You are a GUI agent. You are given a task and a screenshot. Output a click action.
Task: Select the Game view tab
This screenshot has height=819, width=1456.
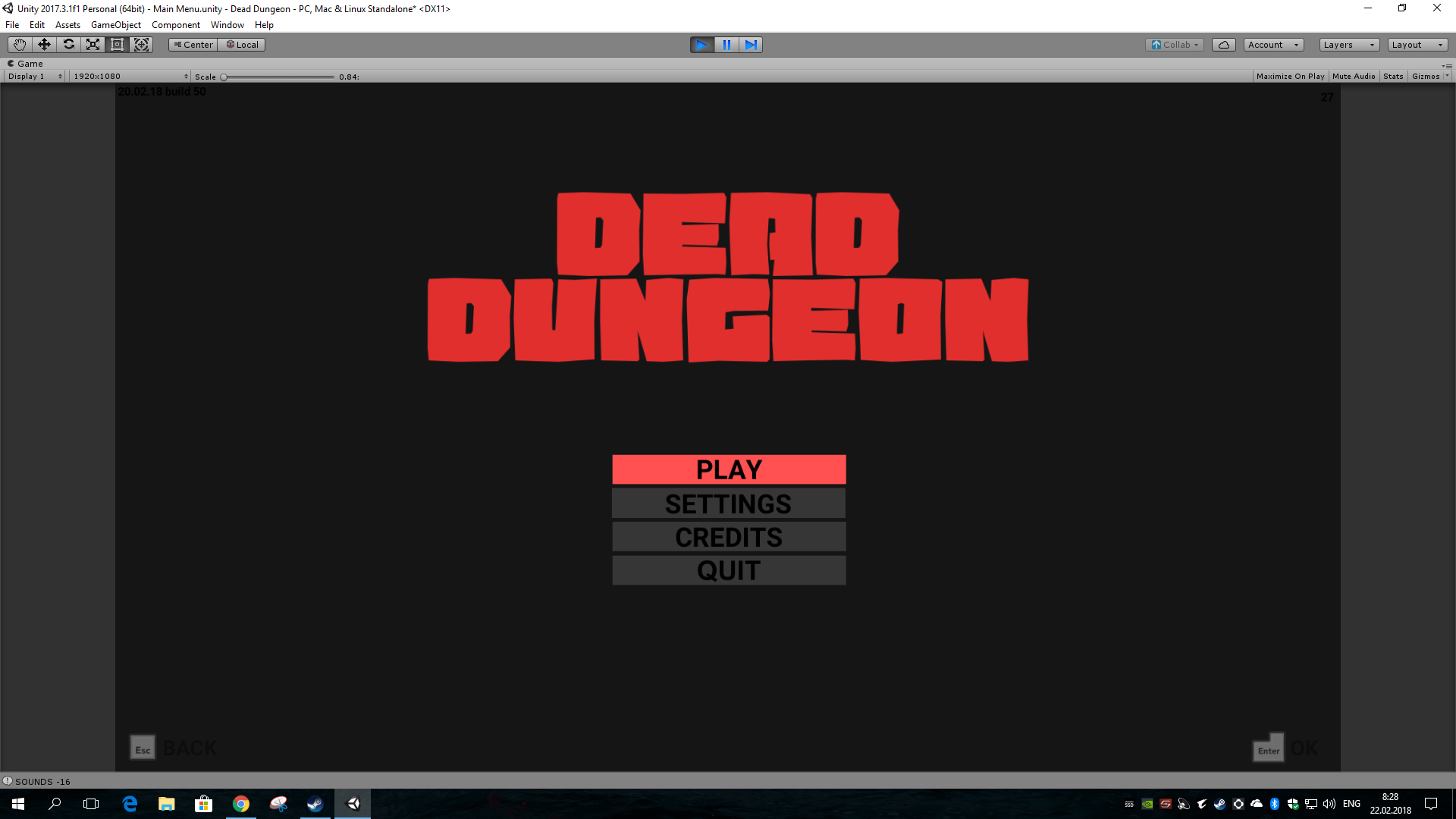(25, 64)
